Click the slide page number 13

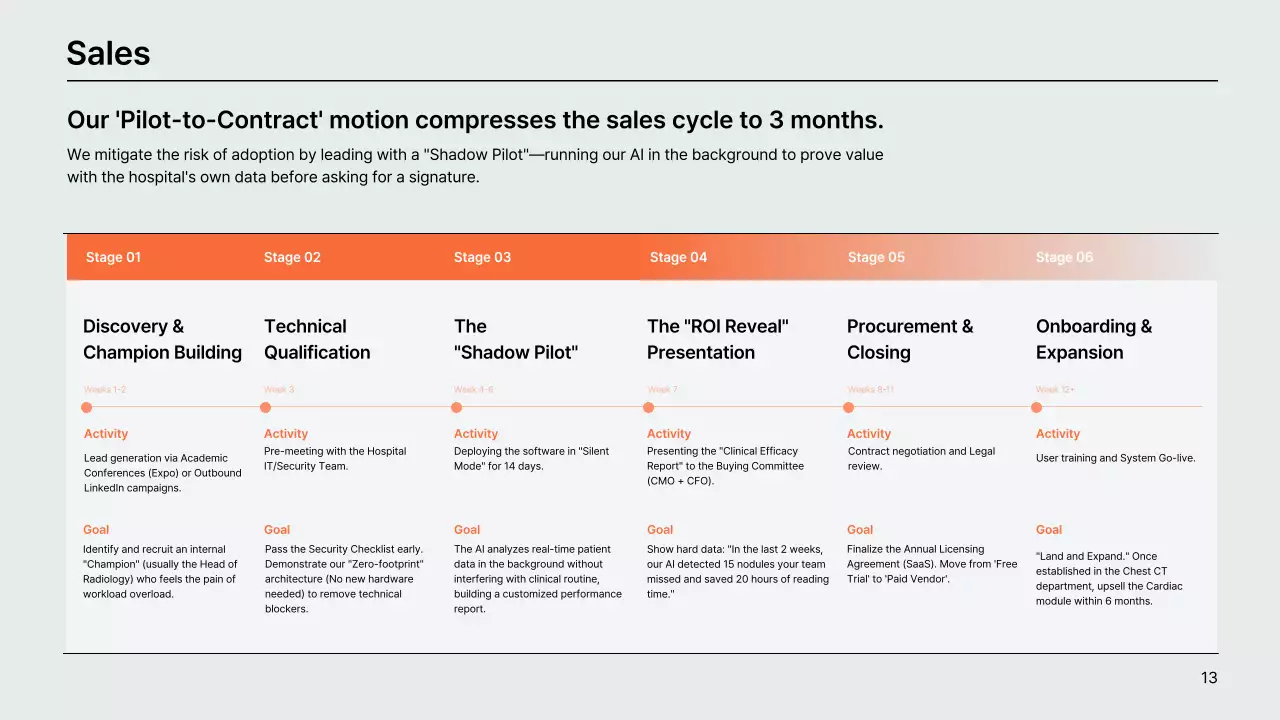[1209, 678]
